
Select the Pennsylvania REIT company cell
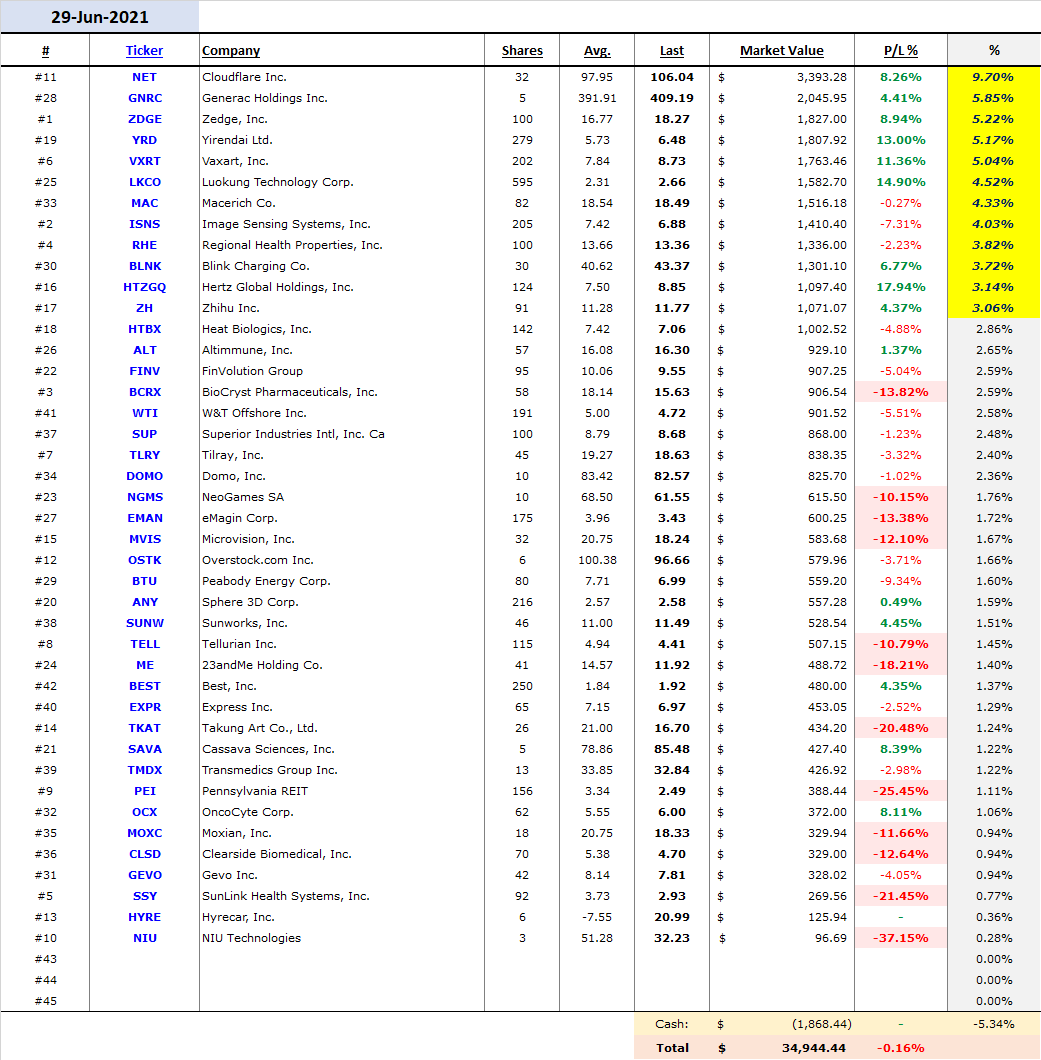[342, 790]
